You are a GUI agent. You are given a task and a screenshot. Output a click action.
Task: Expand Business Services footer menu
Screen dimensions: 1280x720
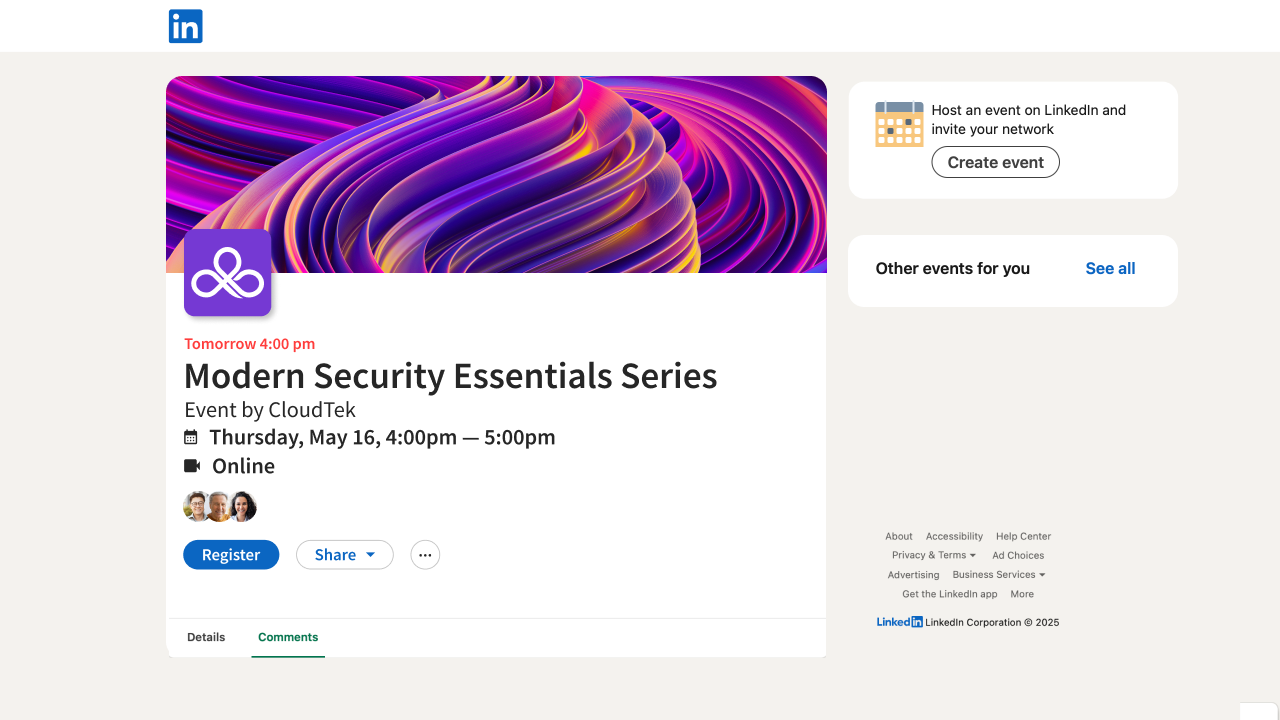[998, 575]
